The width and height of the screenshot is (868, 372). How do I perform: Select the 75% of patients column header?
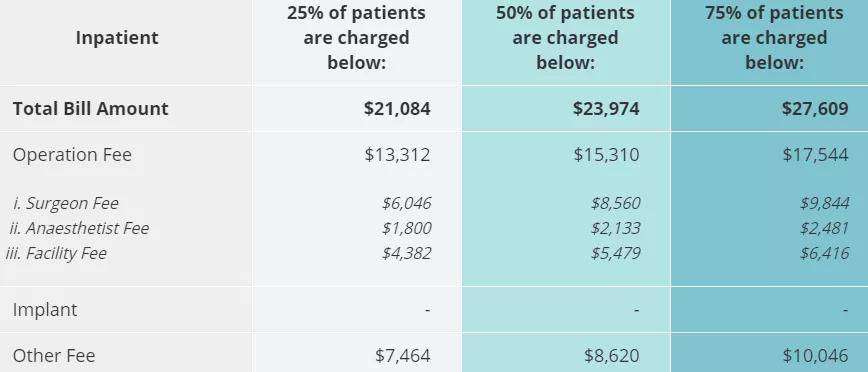(774, 38)
